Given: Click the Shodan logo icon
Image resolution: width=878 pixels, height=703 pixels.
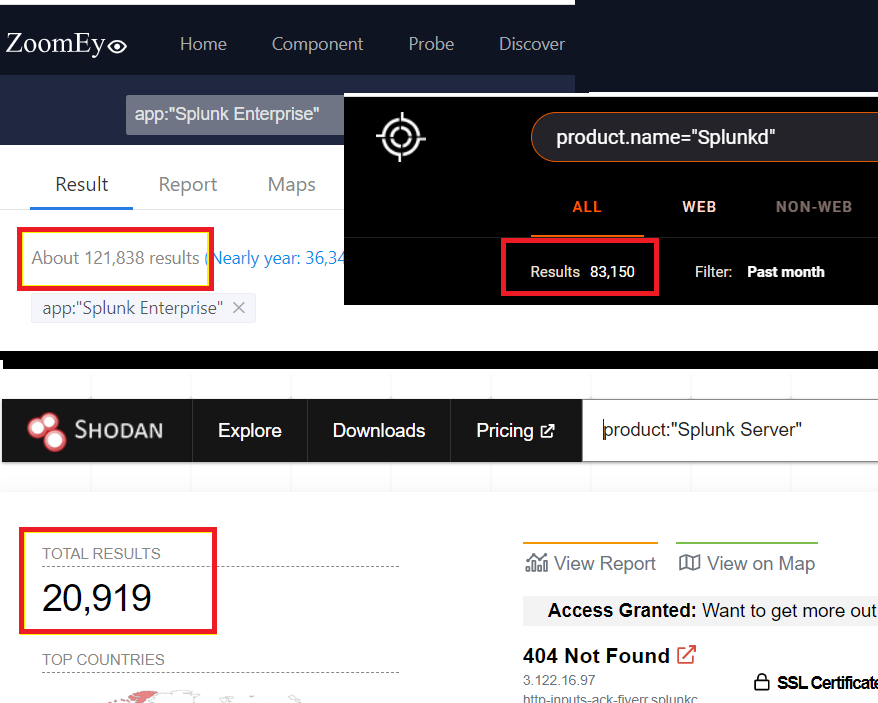Looking at the screenshot, I should point(47,430).
